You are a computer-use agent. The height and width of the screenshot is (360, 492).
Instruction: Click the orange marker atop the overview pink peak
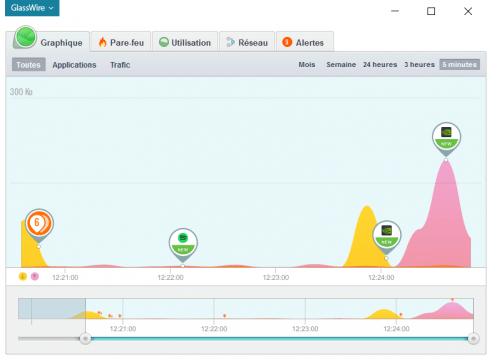pos(452,300)
